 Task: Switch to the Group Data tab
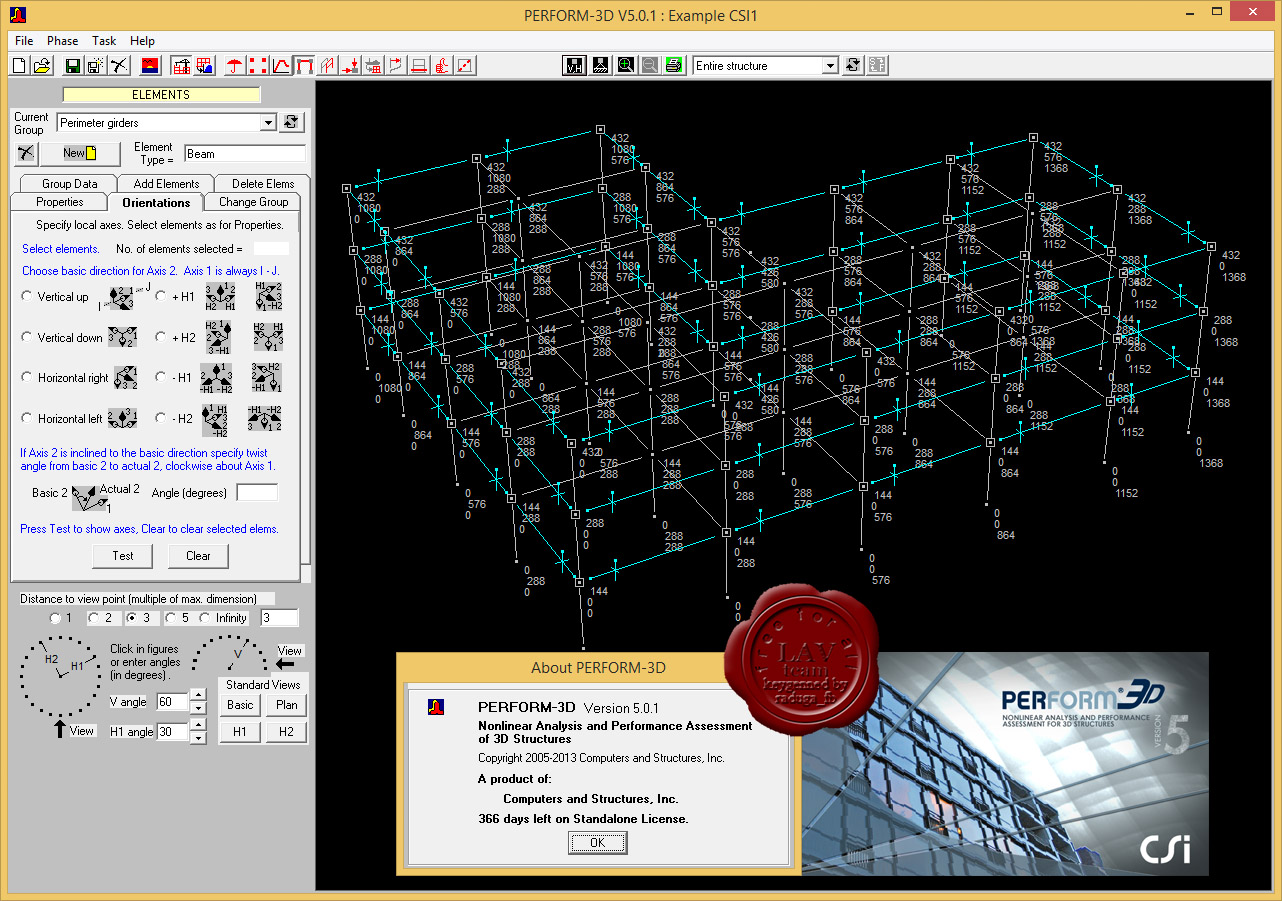pos(70,184)
